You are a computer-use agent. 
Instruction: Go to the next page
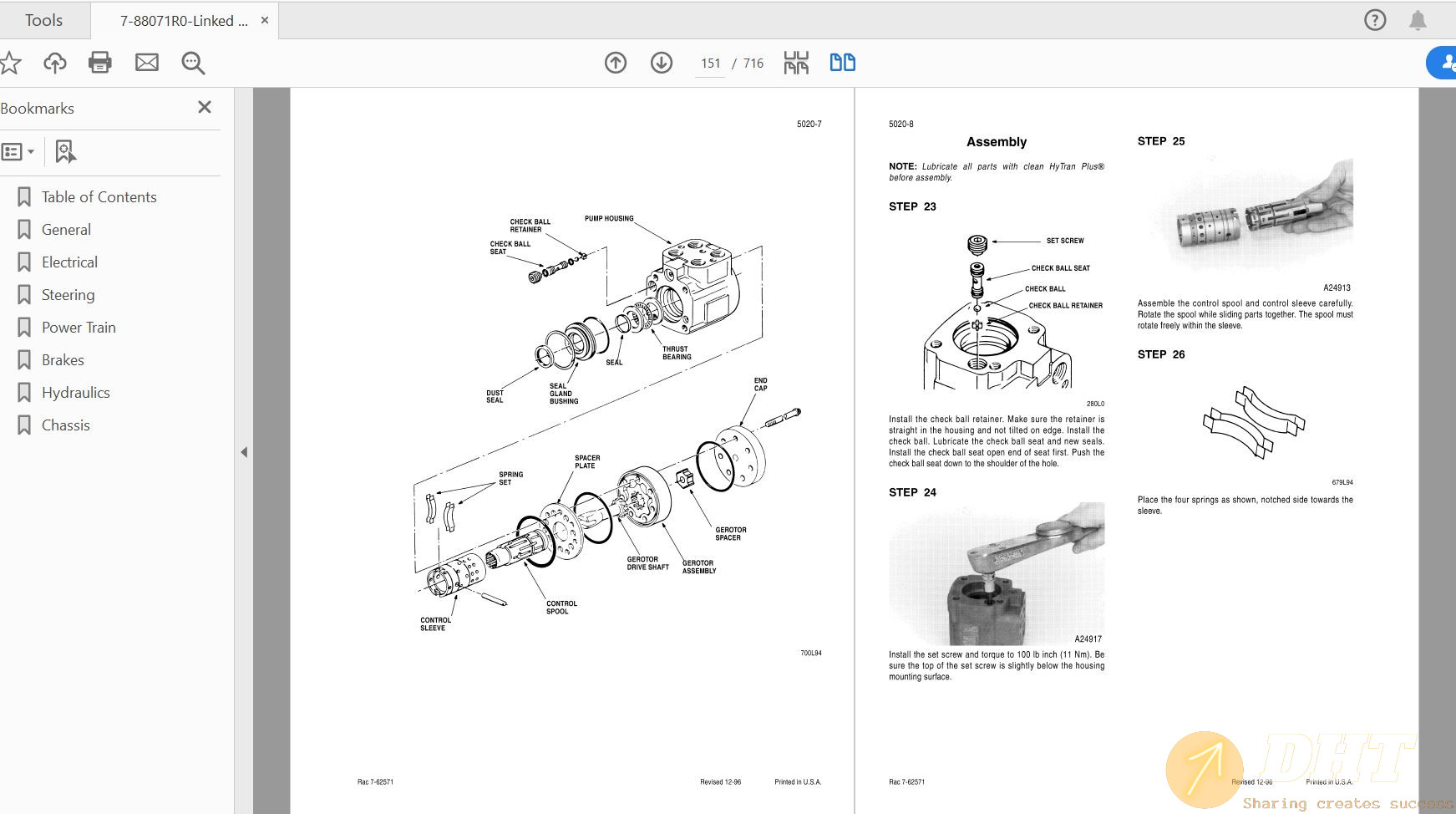click(661, 63)
